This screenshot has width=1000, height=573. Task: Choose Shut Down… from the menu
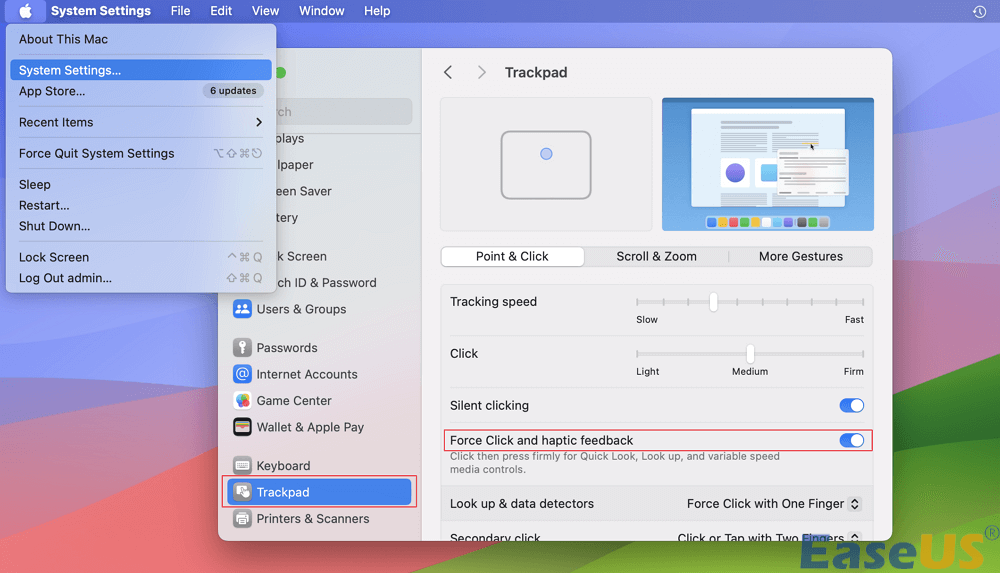pyautogui.click(x=141, y=226)
